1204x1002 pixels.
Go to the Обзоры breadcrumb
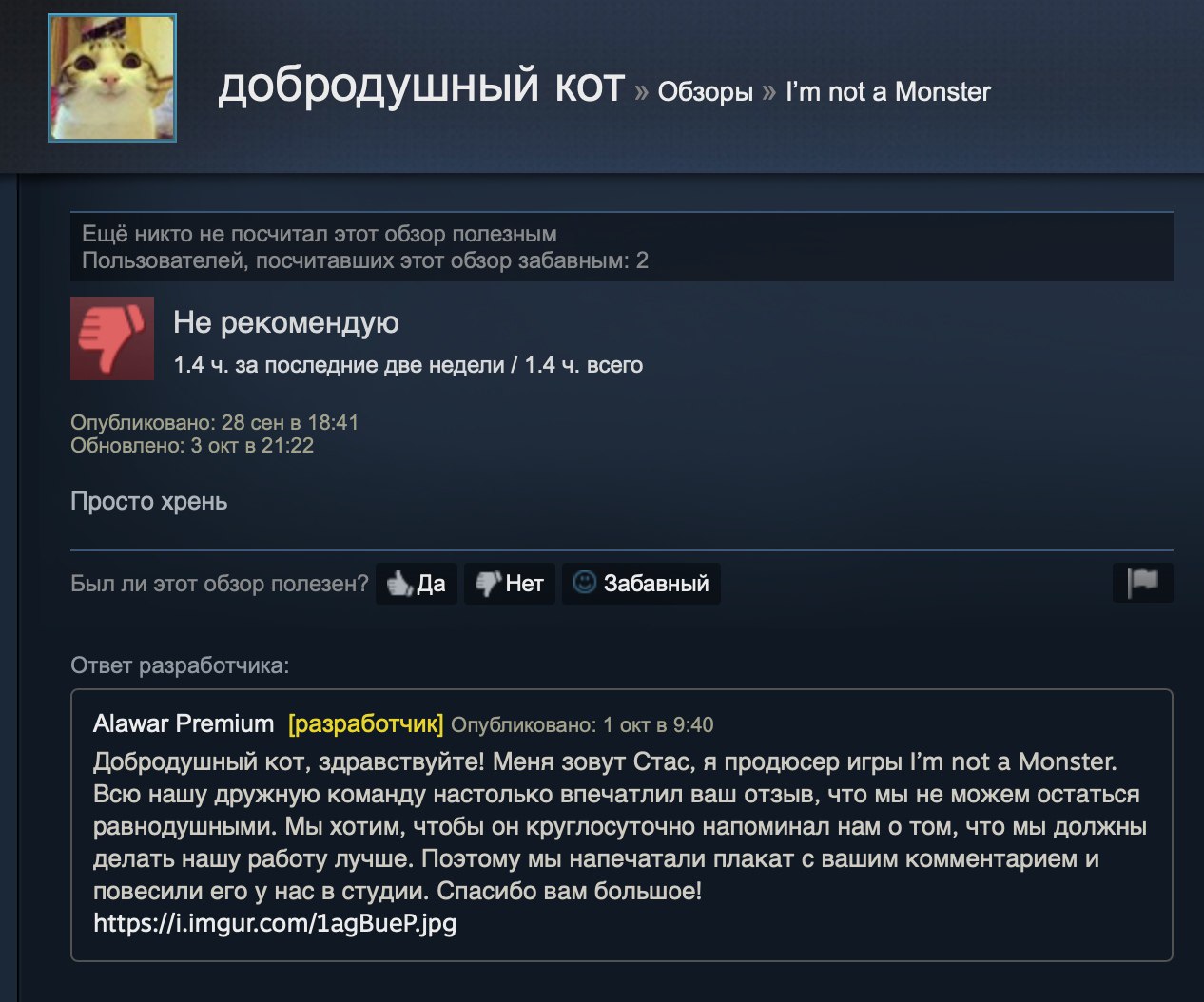pyautogui.click(x=705, y=91)
